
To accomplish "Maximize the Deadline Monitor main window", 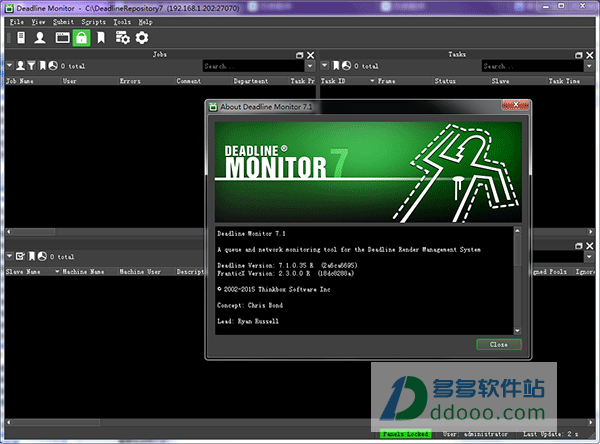I will tap(561, 5).
